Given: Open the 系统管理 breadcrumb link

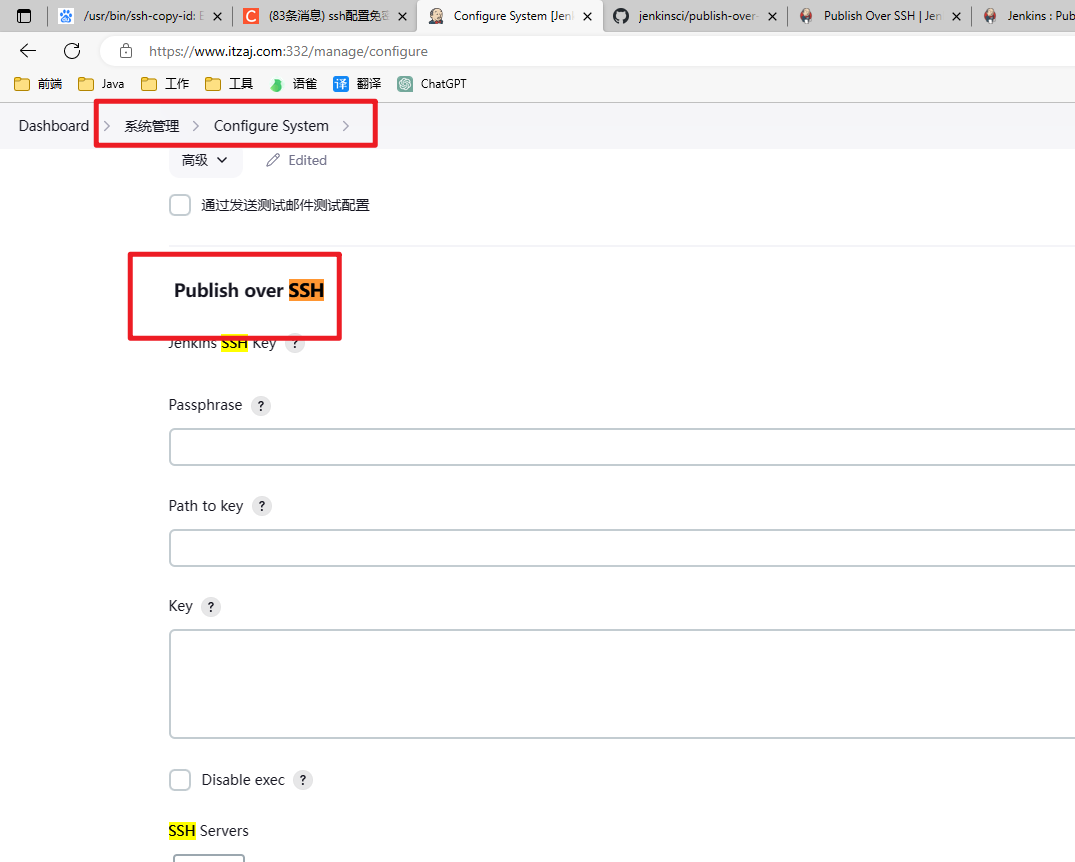Looking at the screenshot, I should point(152,126).
